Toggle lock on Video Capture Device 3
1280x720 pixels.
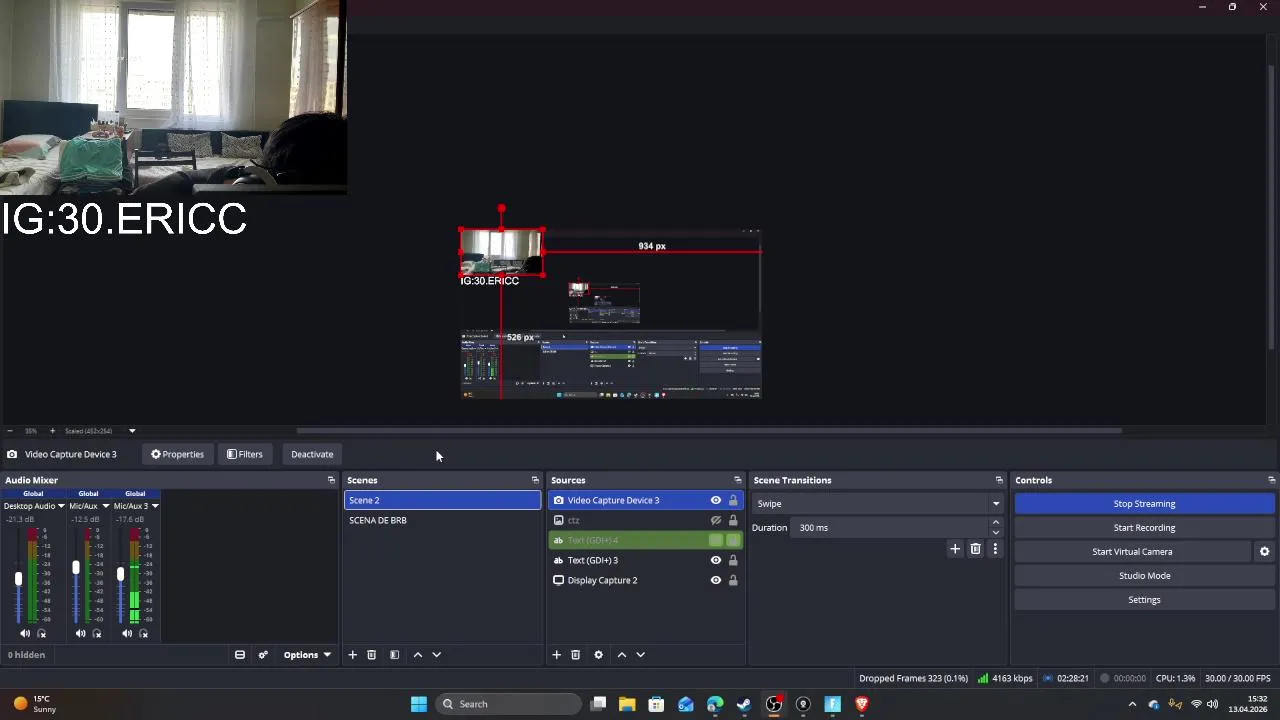coord(733,500)
